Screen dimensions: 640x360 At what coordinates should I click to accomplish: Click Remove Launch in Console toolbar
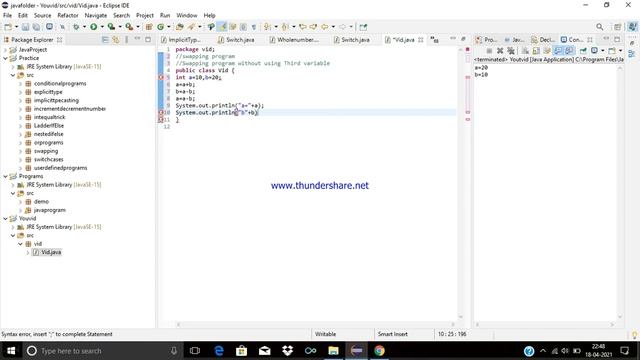pyautogui.click(x=500, y=51)
